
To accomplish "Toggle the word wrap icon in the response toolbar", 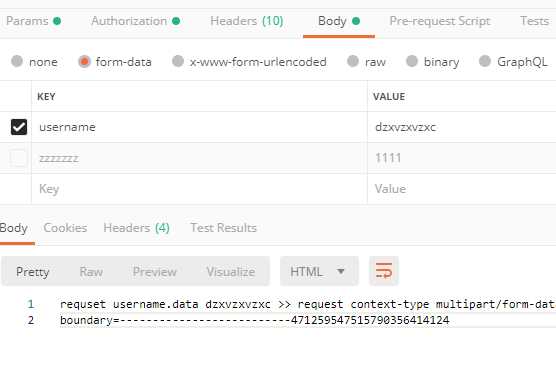I will [x=384, y=271].
